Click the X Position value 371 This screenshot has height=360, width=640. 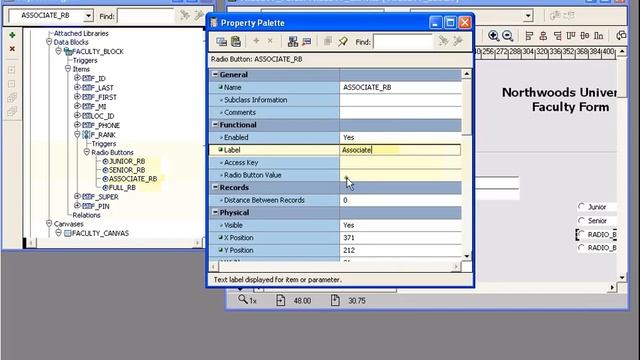[400, 238]
